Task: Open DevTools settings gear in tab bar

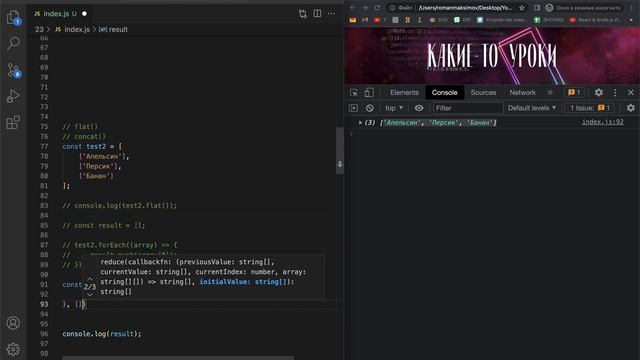Action: tap(598, 93)
